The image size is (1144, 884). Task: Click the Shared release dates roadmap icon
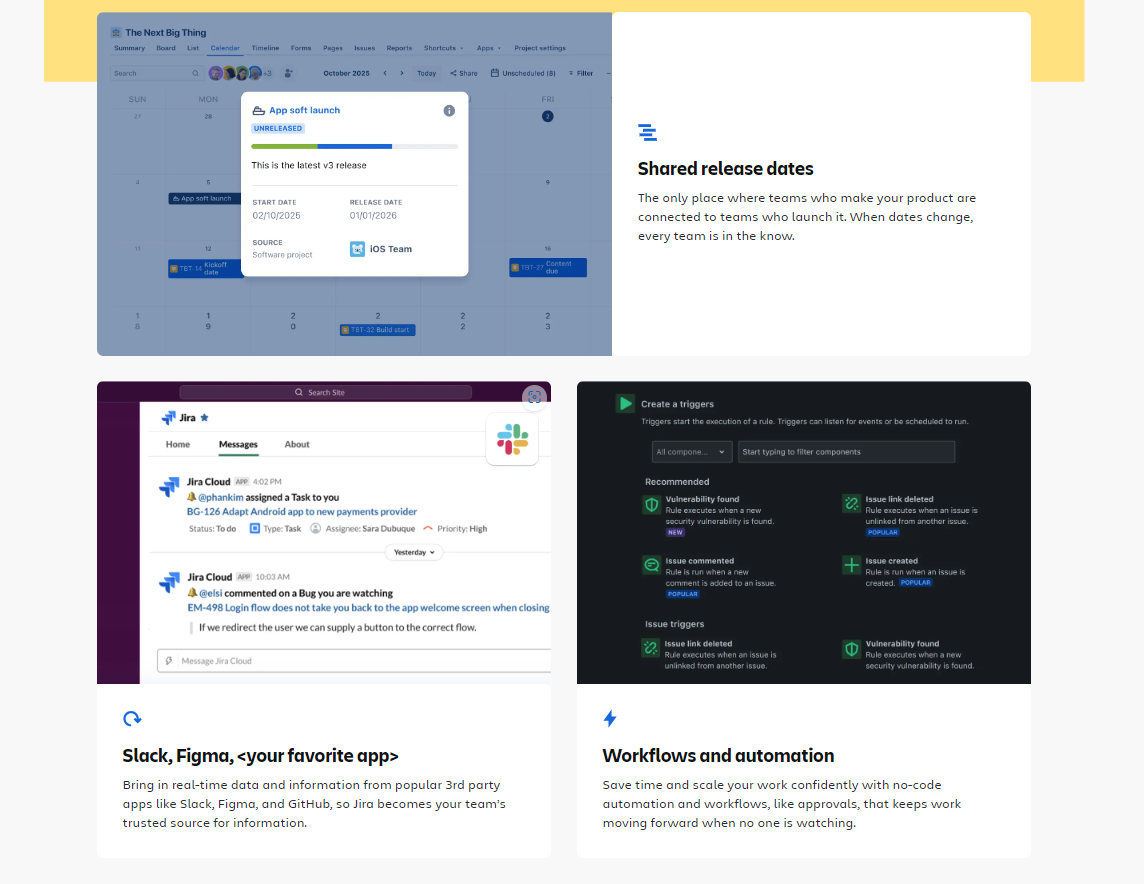[x=647, y=132]
